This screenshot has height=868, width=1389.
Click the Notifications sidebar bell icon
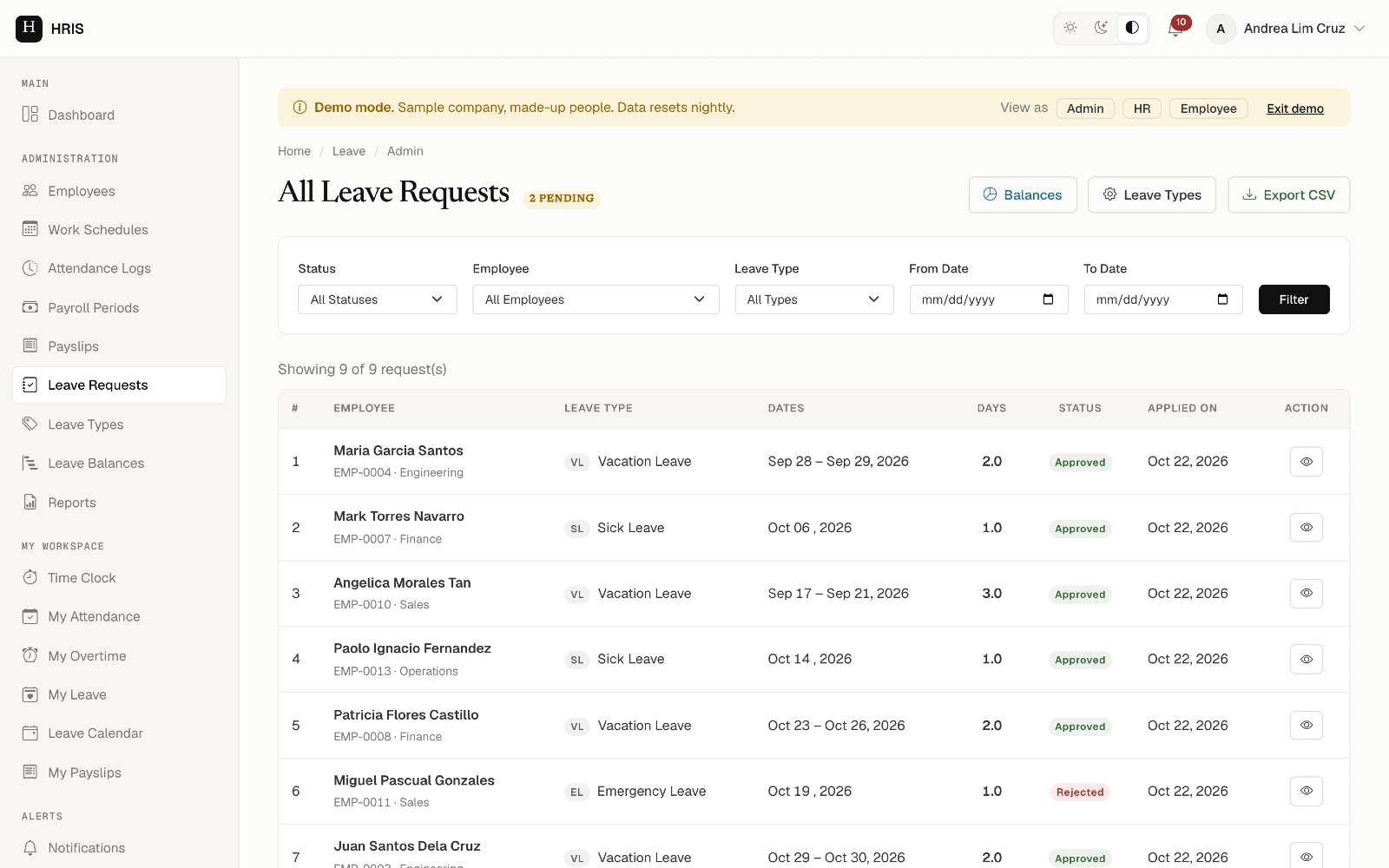tap(30, 847)
